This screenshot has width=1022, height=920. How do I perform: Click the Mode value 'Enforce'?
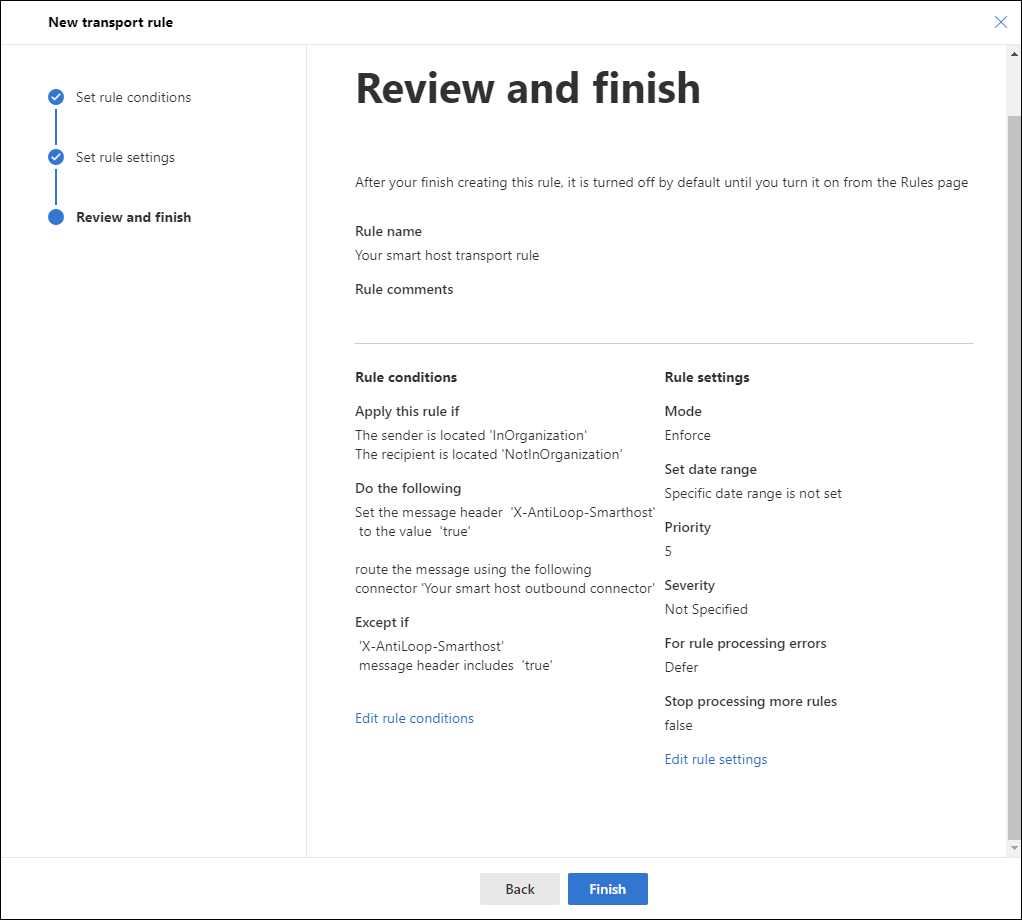(688, 435)
